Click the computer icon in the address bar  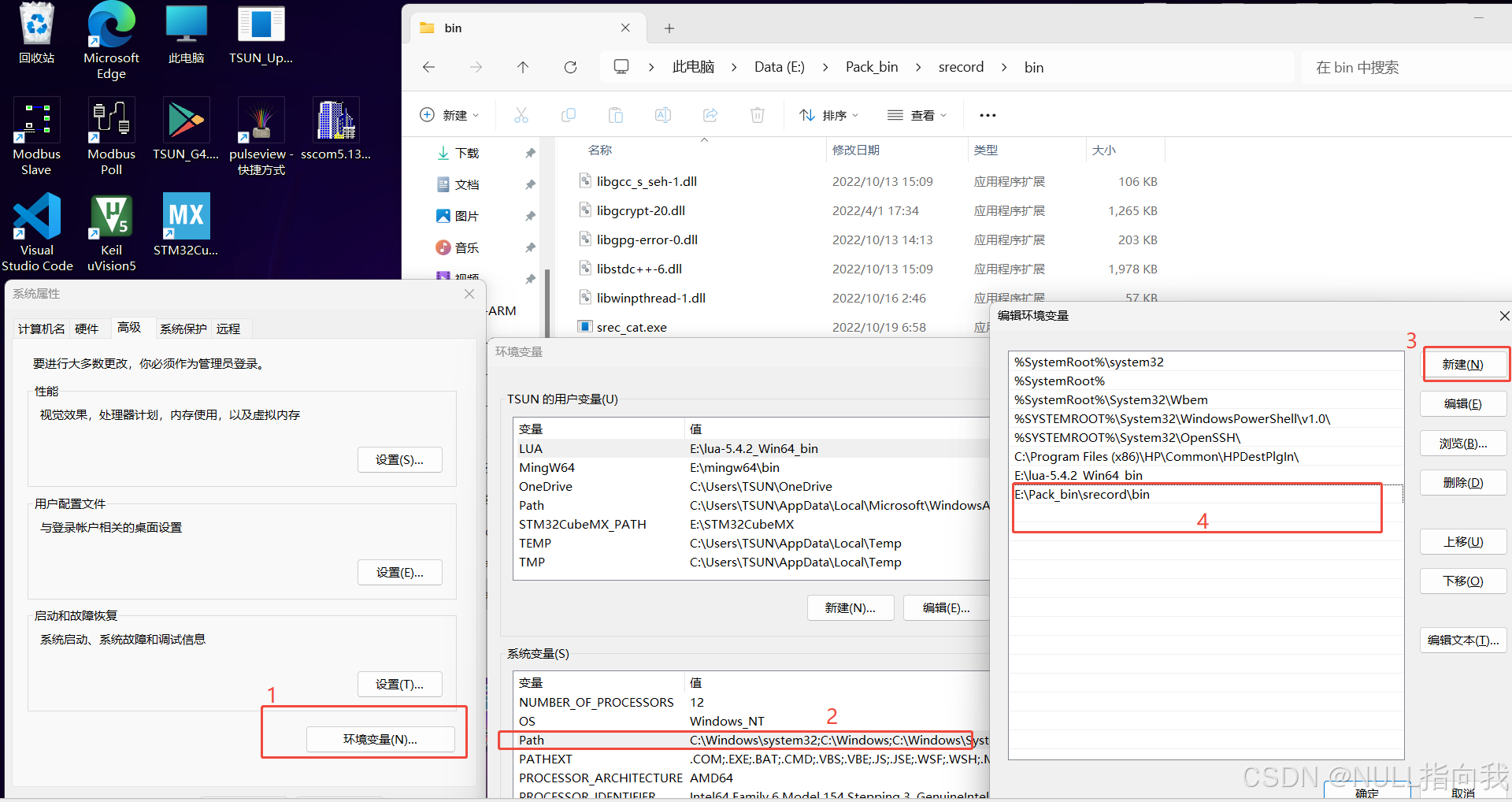pos(621,67)
